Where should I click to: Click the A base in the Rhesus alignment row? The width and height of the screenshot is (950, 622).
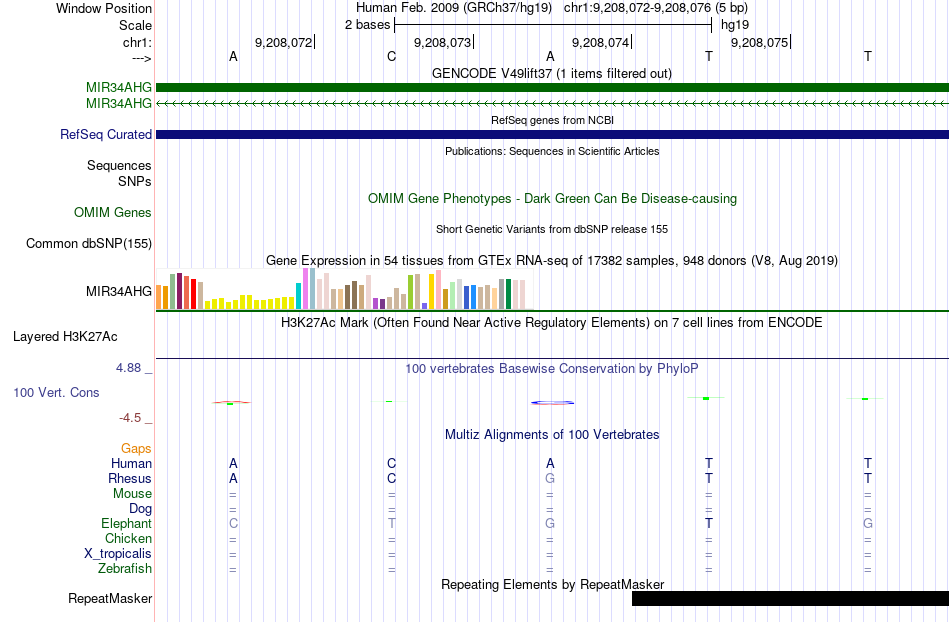click(x=233, y=478)
